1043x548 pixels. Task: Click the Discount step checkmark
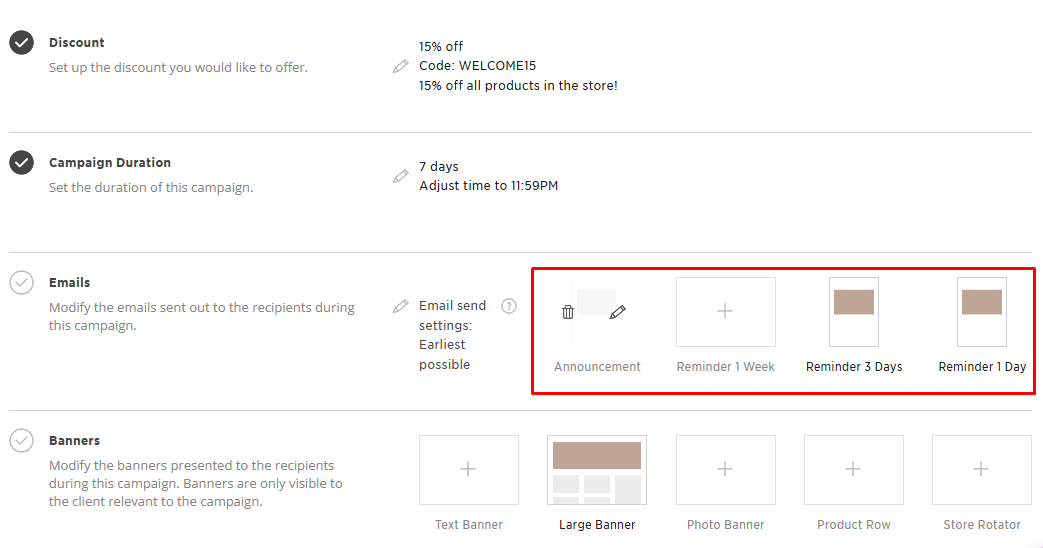coord(22,42)
